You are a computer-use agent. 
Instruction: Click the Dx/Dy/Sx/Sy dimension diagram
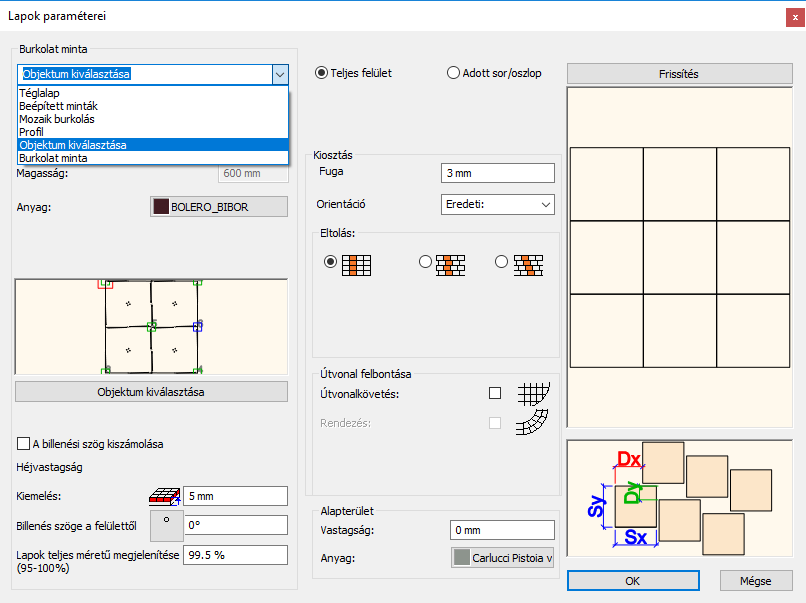[680, 498]
